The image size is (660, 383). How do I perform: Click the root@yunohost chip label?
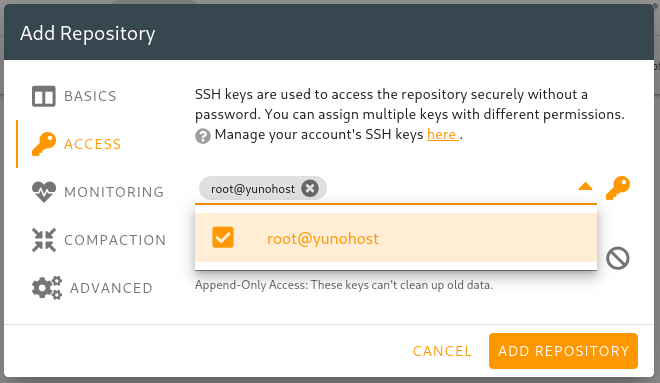tap(253, 189)
